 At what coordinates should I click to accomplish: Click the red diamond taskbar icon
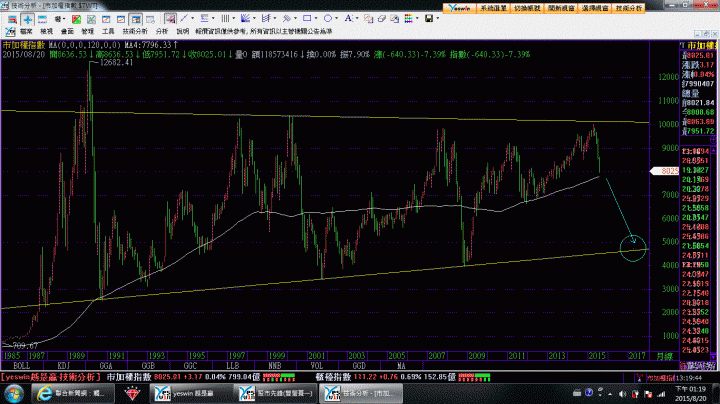[132, 393]
